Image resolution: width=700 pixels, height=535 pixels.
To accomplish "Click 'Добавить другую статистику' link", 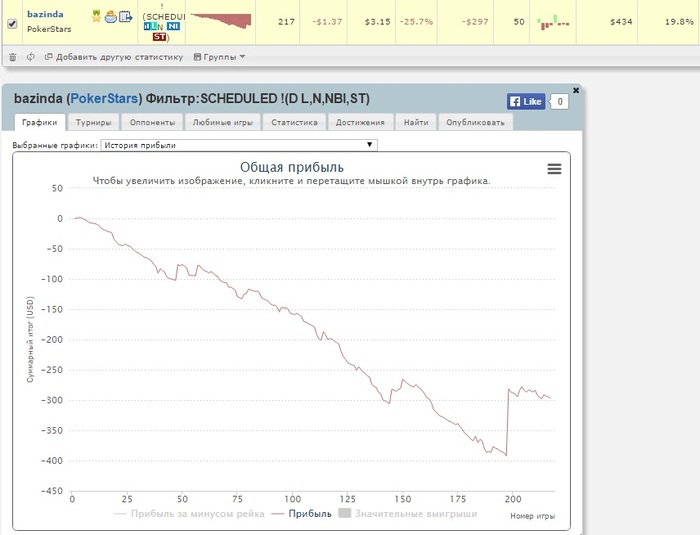I will (x=114, y=57).
